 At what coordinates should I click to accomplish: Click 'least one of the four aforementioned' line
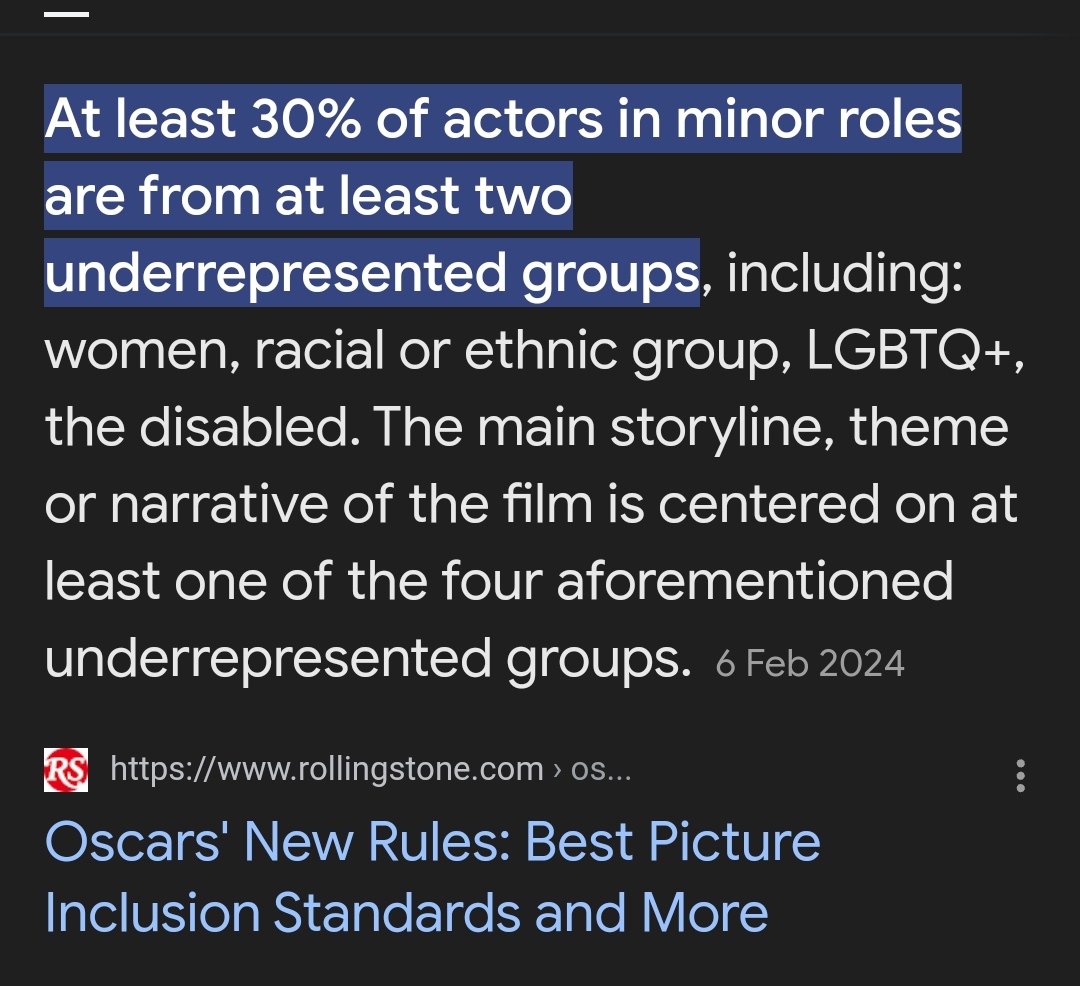499,581
